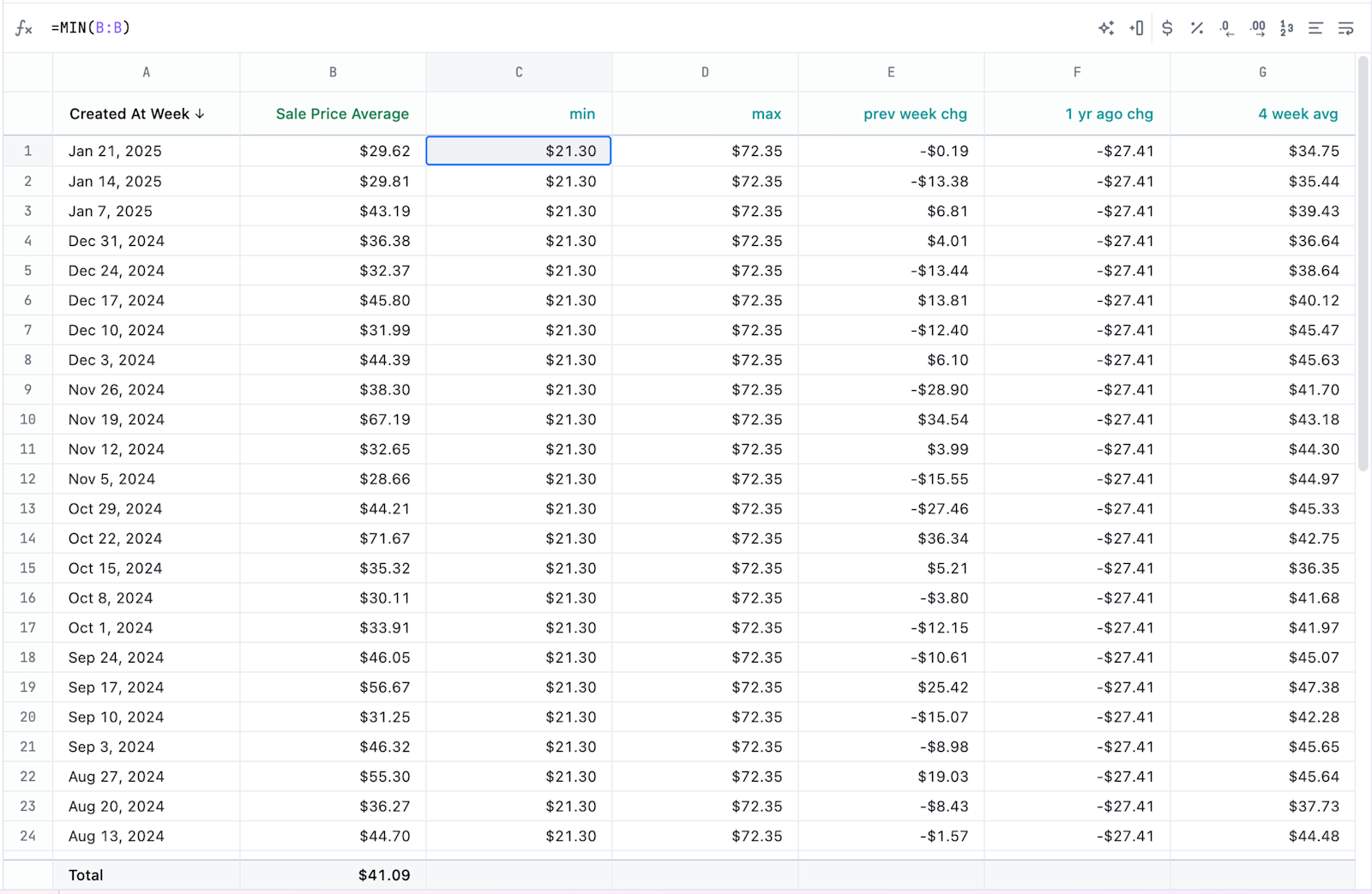Image resolution: width=1372 pixels, height=894 pixels.
Task: Click the Total row label
Action: click(x=86, y=875)
